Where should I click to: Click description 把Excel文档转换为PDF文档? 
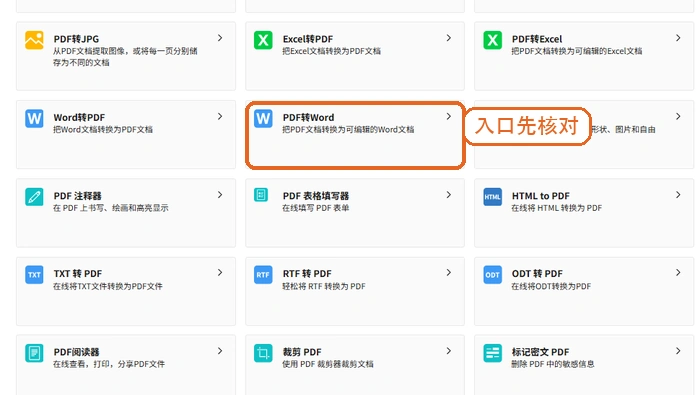click(x=332, y=51)
